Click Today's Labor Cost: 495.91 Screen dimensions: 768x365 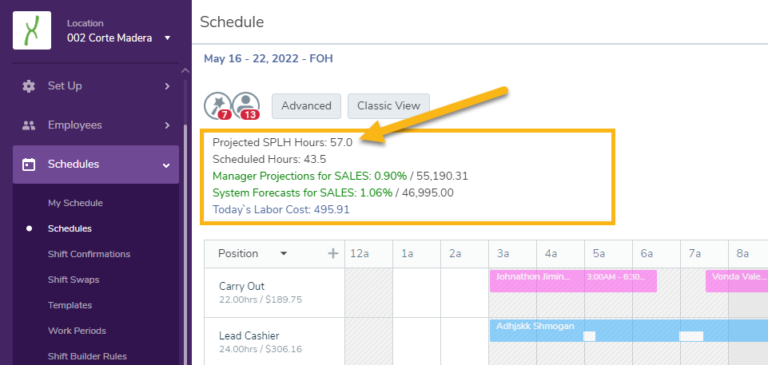281,210
